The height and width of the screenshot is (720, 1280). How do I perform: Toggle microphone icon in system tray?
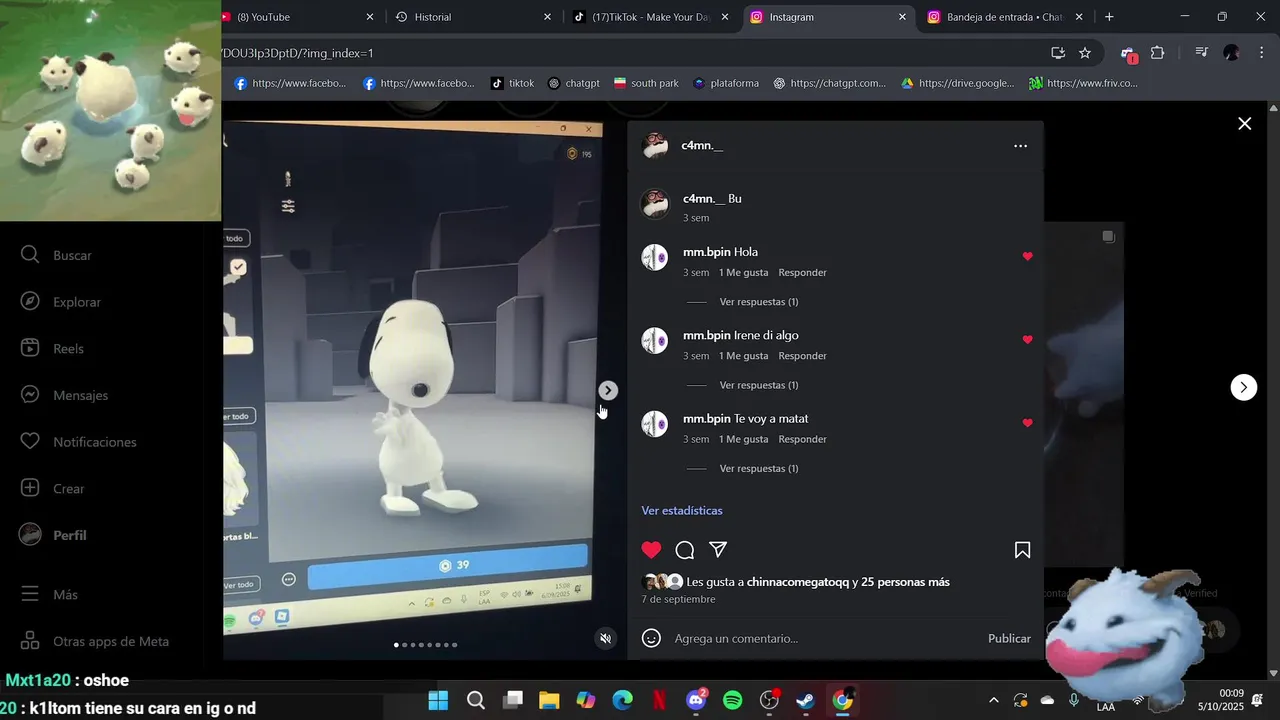[1074, 701]
